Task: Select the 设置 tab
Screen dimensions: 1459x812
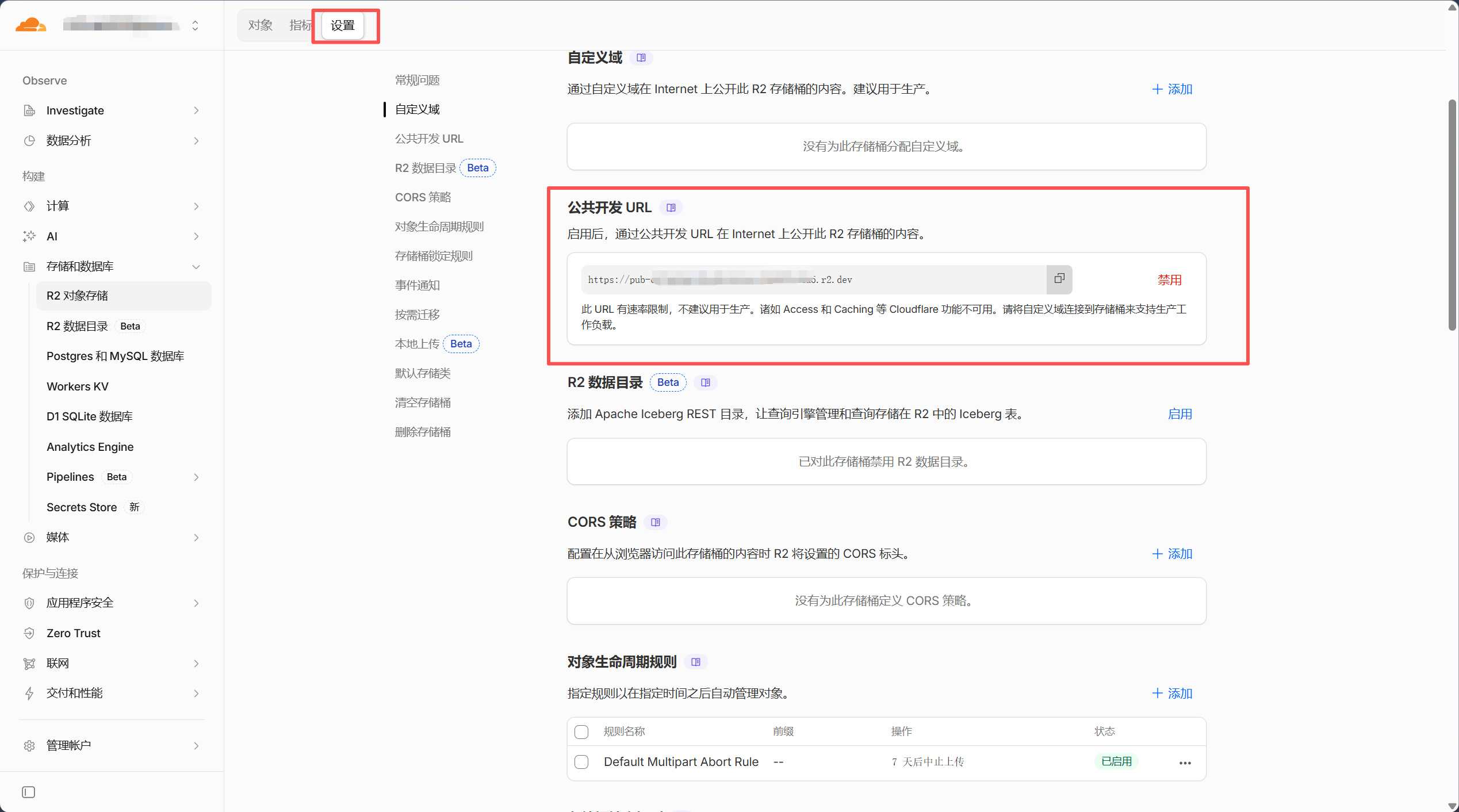Action: coord(343,25)
